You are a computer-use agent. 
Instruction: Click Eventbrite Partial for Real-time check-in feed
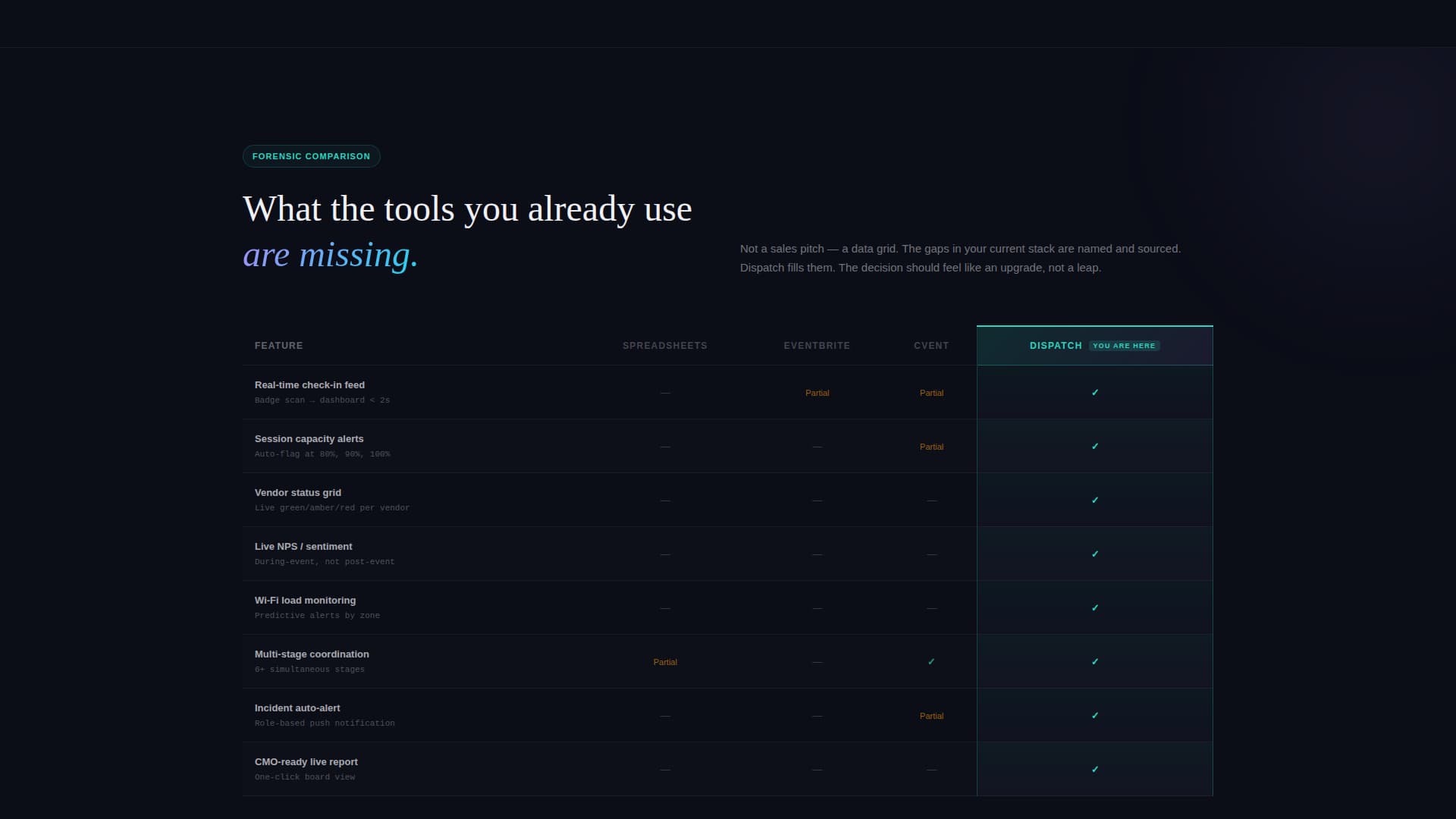[x=817, y=393]
